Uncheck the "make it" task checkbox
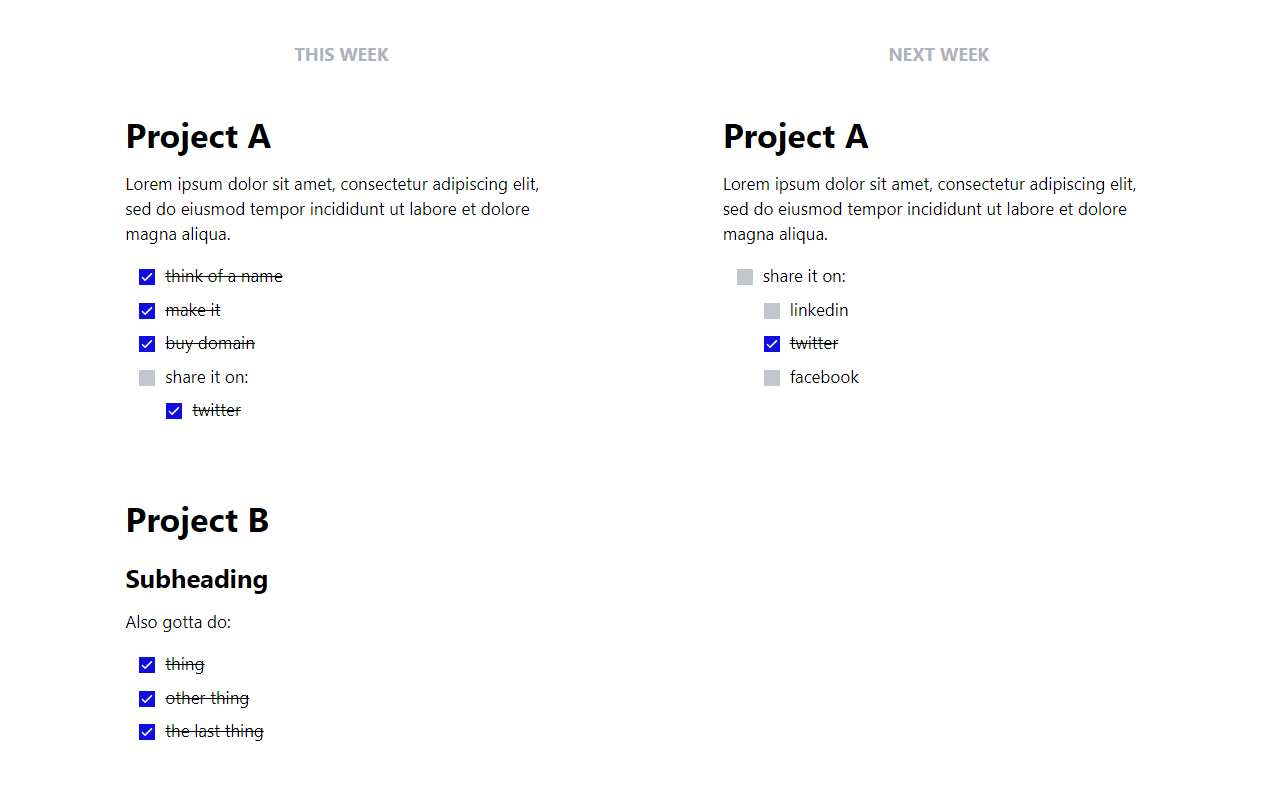The image size is (1280, 800). pyautogui.click(x=147, y=311)
